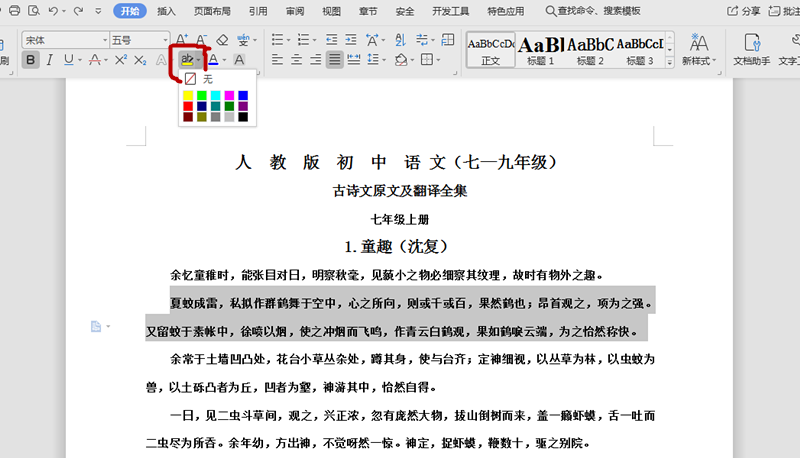
Task: Toggle character shading A icon
Action: click(239, 60)
